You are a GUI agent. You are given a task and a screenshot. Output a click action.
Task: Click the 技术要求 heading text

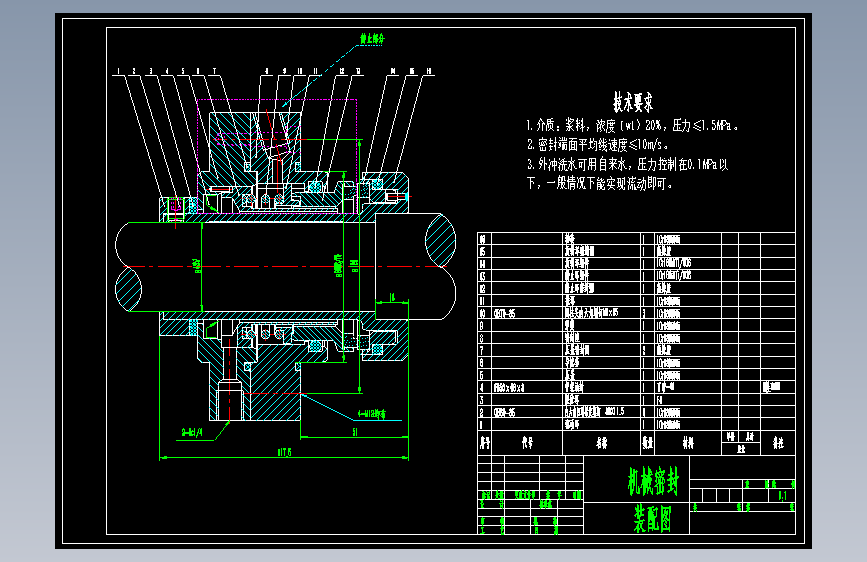click(x=633, y=102)
